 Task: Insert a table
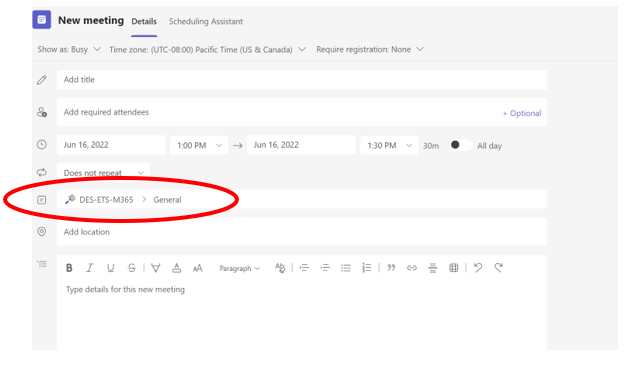pyautogui.click(x=454, y=268)
